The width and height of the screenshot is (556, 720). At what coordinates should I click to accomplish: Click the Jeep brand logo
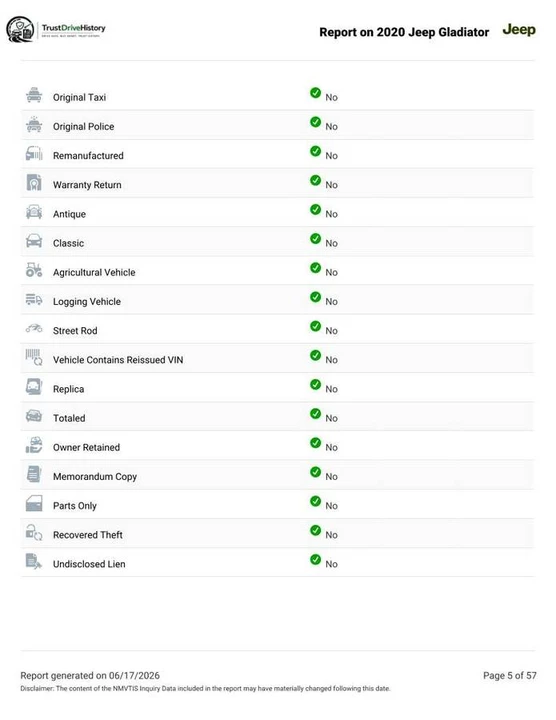coord(519,30)
